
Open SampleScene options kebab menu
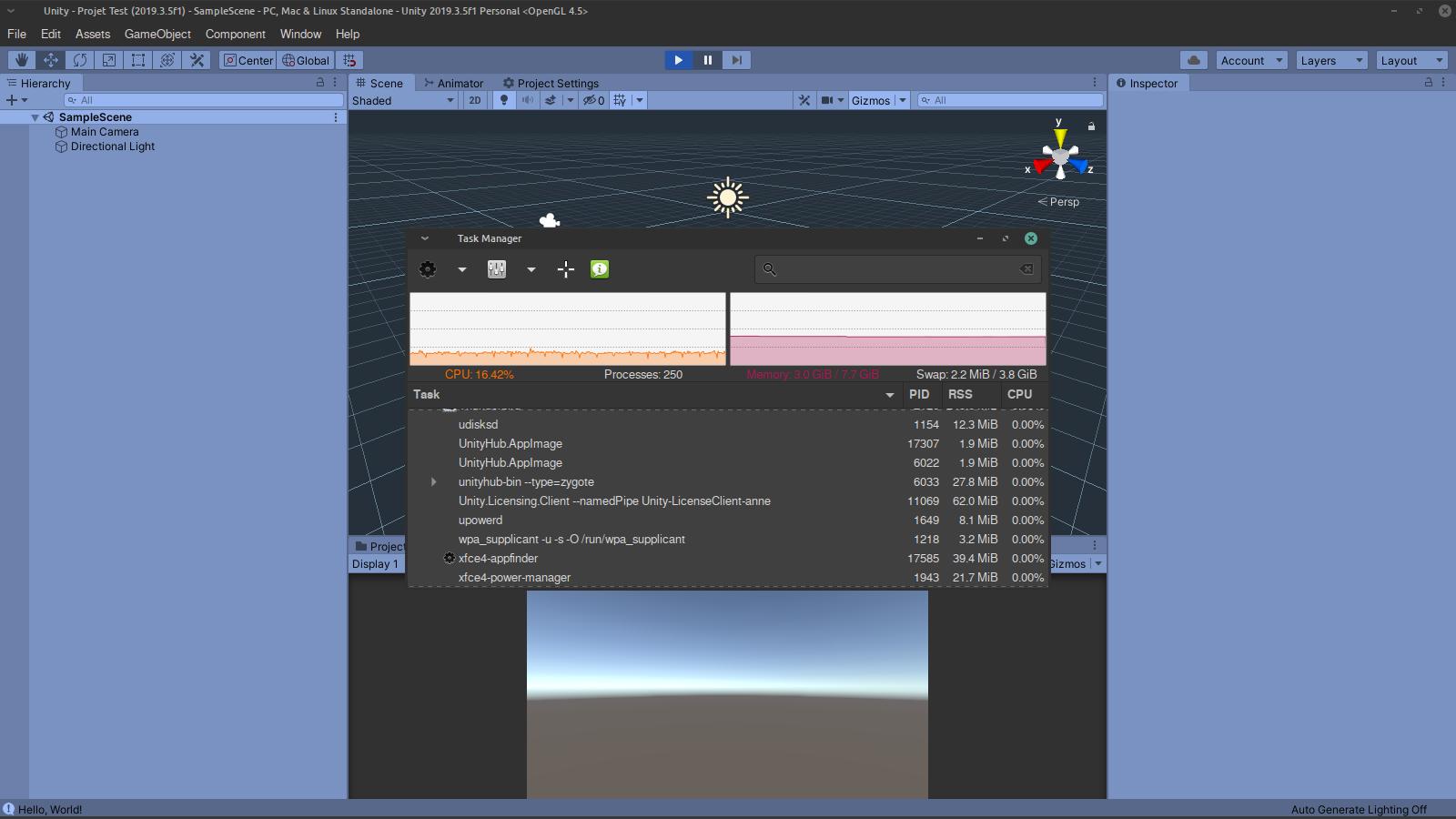point(336,117)
